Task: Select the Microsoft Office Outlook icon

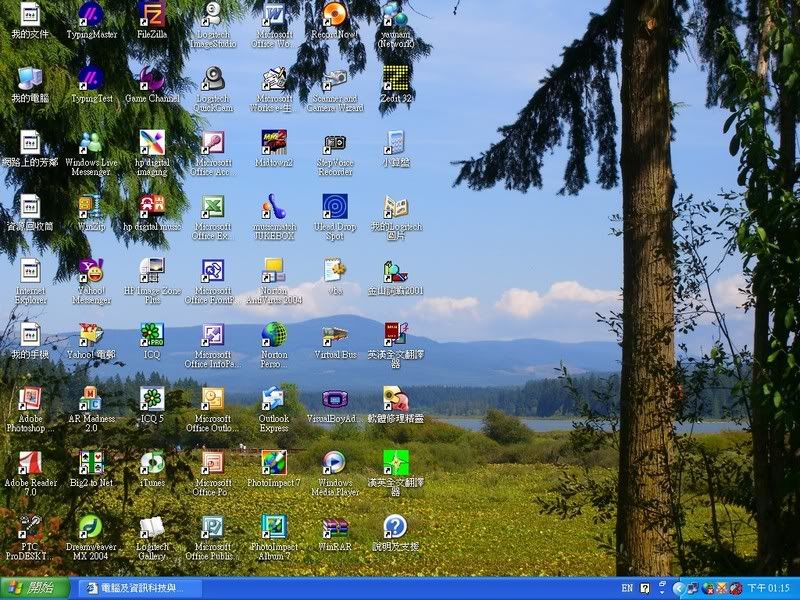Action: 213,398
